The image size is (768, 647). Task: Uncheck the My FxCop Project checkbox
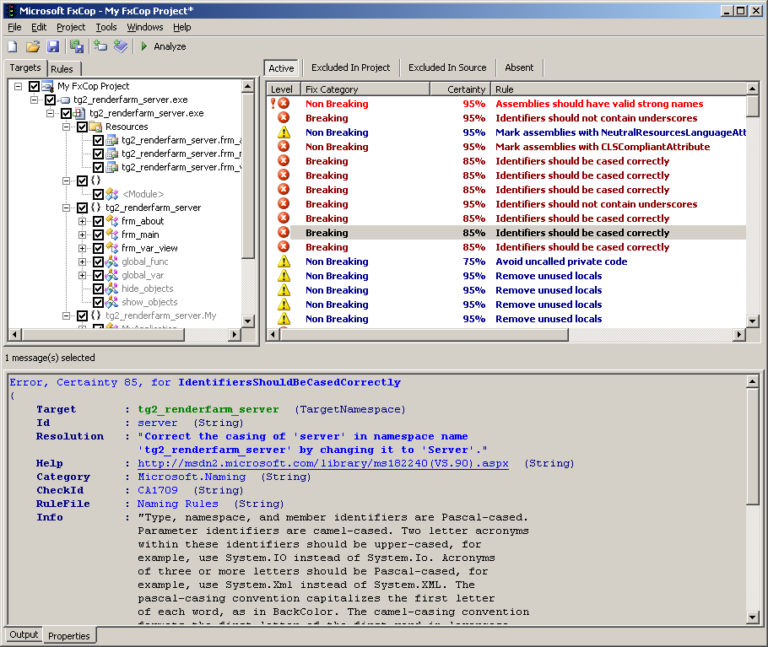point(34,87)
